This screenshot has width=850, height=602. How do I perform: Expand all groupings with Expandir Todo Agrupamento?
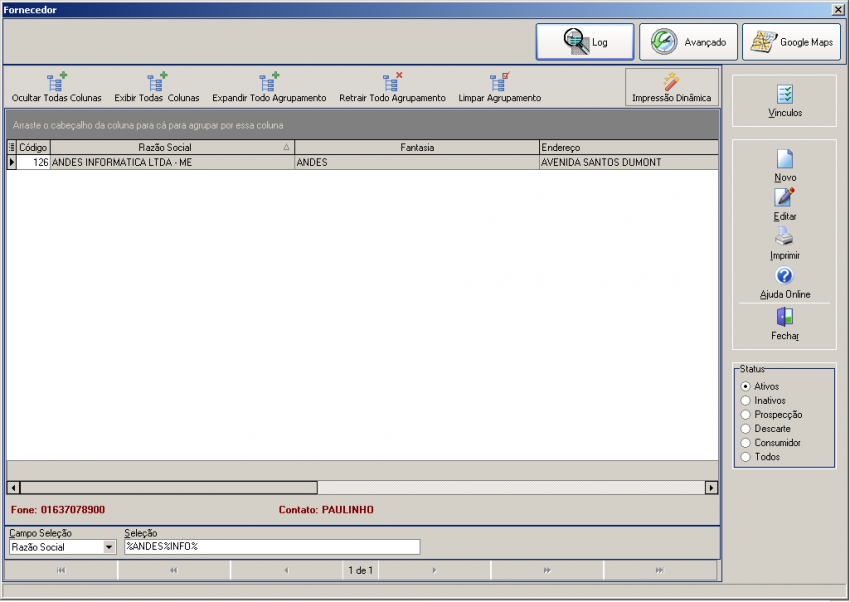(x=269, y=82)
